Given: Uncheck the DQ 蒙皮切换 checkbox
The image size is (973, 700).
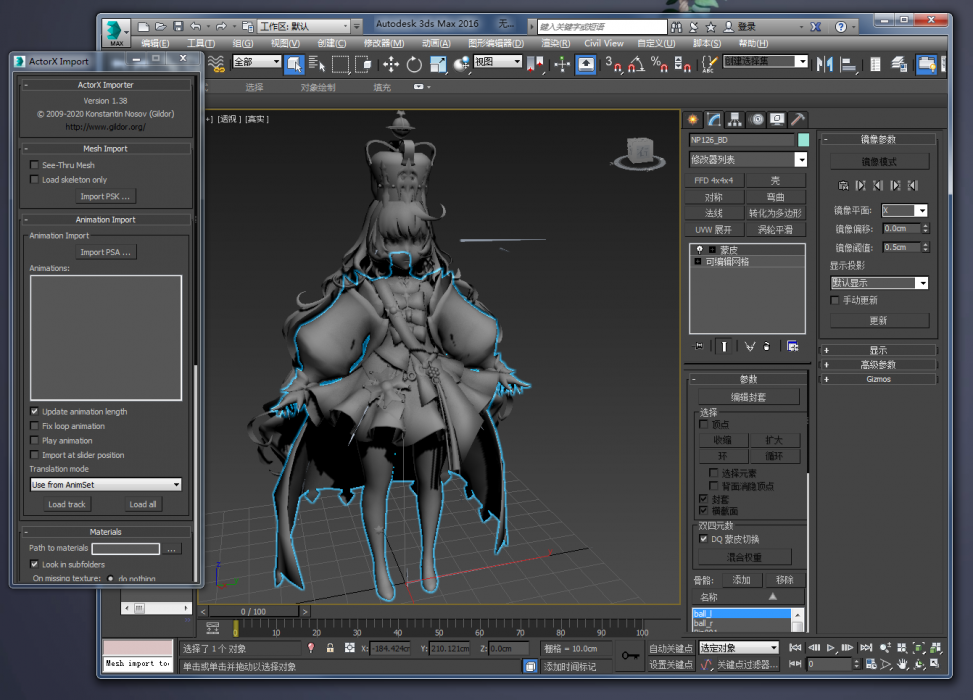Looking at the screenshot, I should [x=704, y=539].
